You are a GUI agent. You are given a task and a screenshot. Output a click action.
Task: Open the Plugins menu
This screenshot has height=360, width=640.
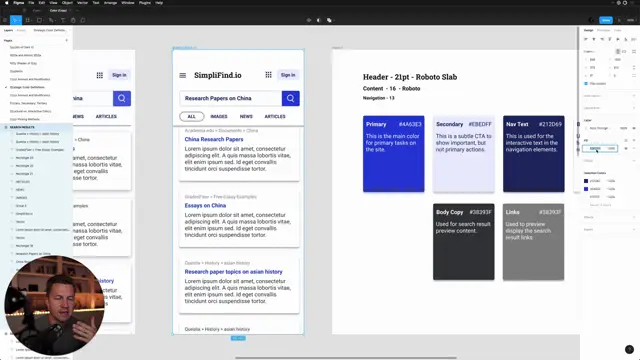coord(145,3)
